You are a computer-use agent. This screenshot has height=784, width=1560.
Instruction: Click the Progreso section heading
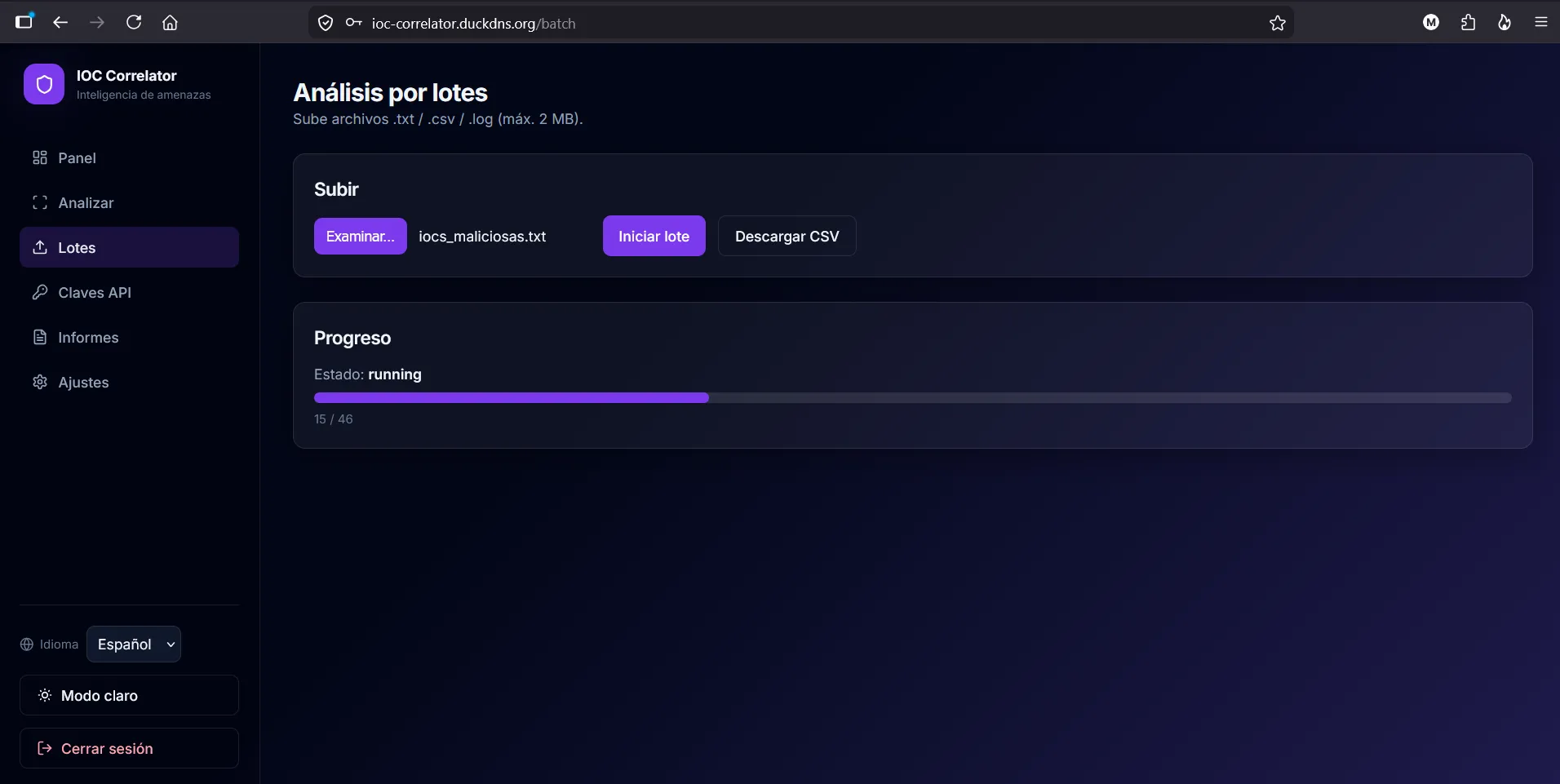[352, 338]
